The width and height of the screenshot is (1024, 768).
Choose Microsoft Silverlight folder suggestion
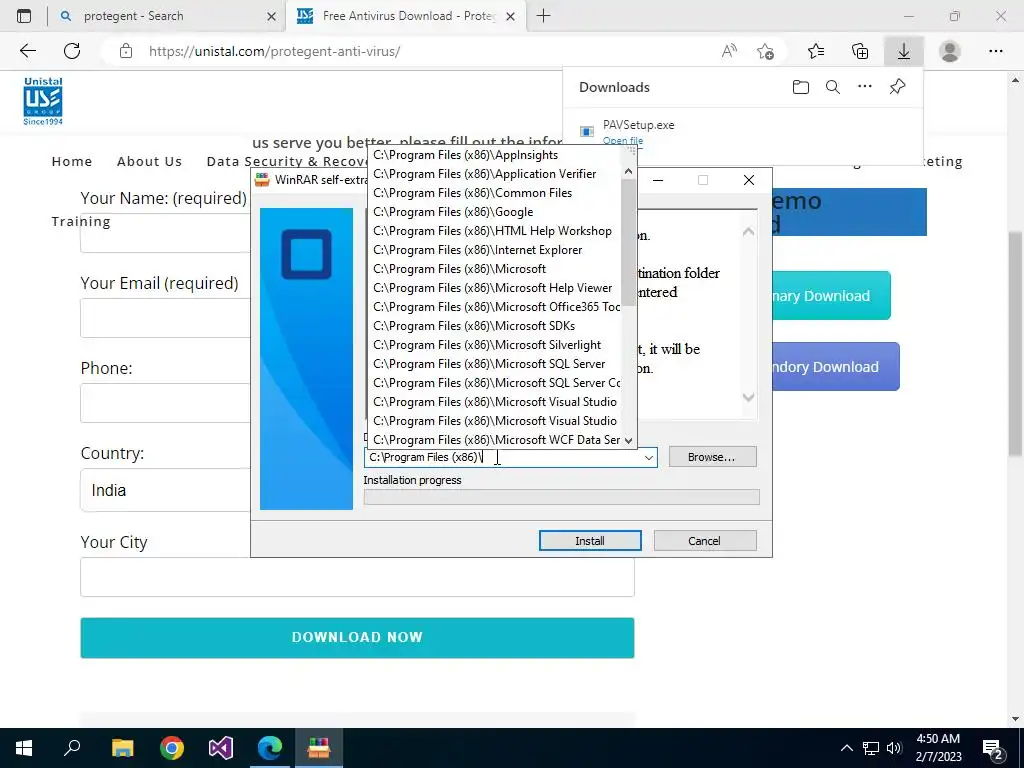[495, 344]
